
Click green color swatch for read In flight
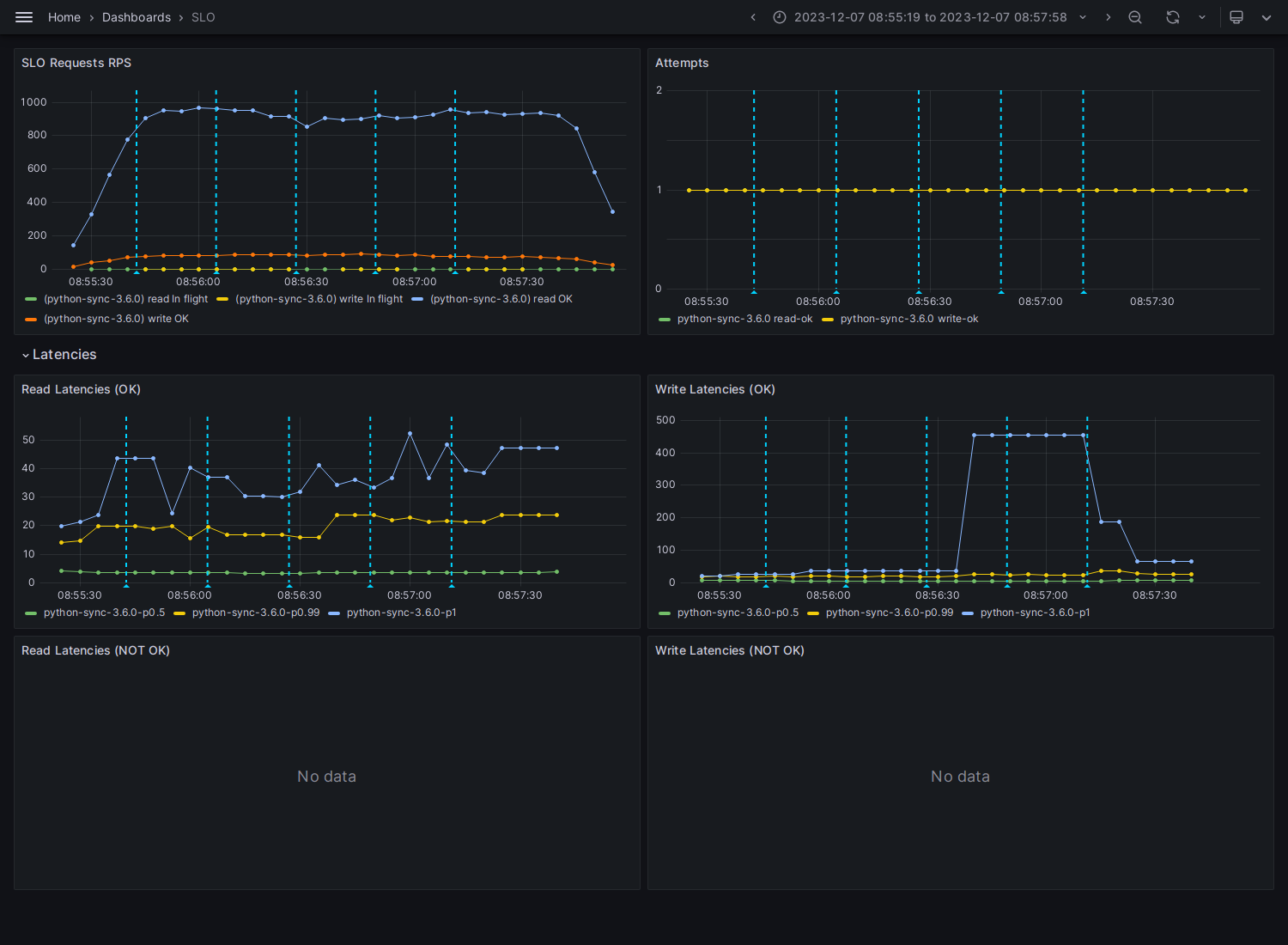click(x=31, y=299)
